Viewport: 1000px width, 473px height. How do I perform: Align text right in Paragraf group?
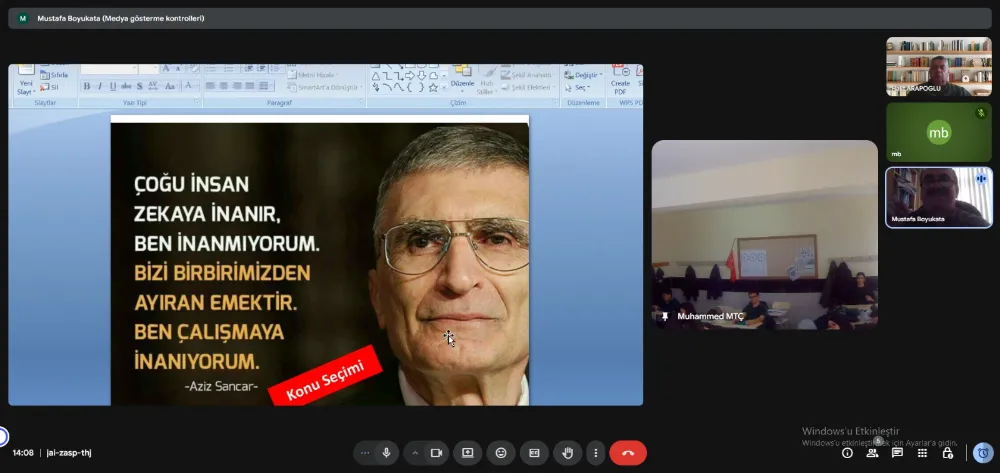click(x=237, y=86)
